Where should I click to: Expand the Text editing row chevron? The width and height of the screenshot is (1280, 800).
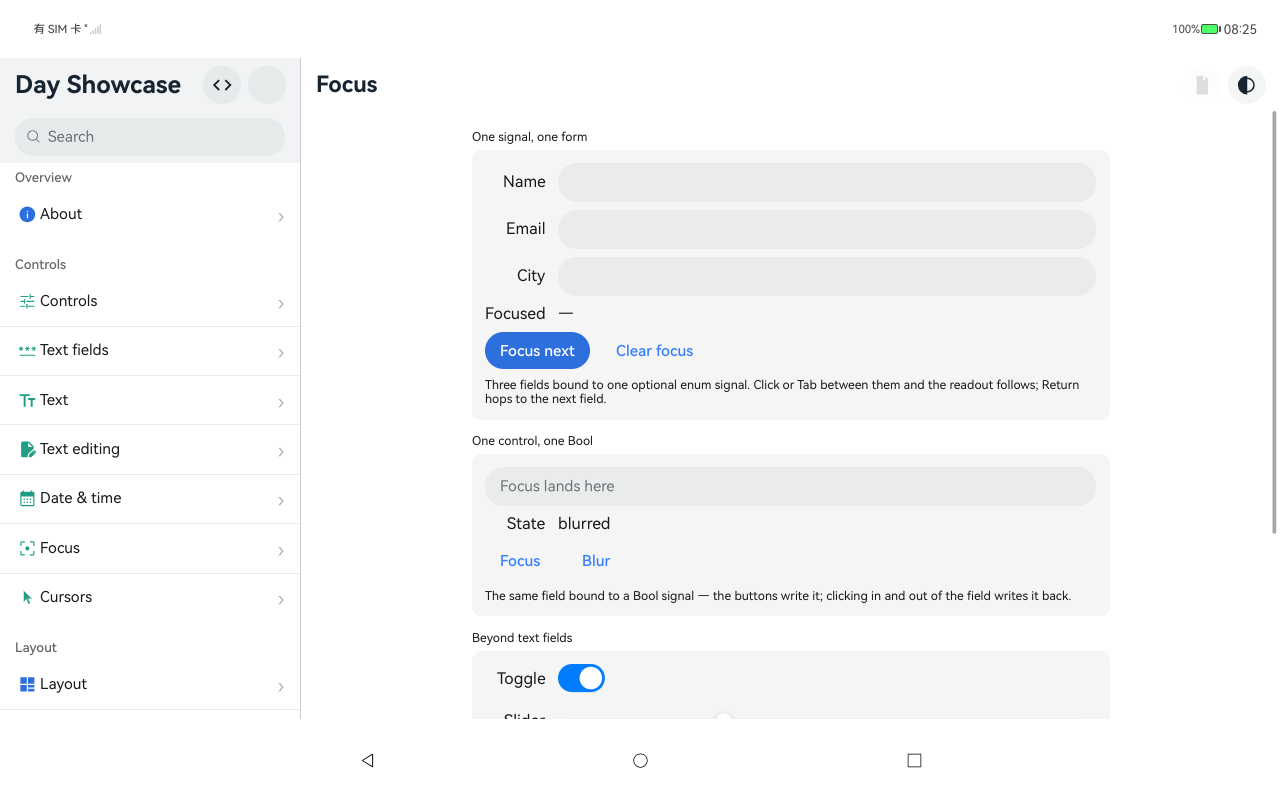281,451
